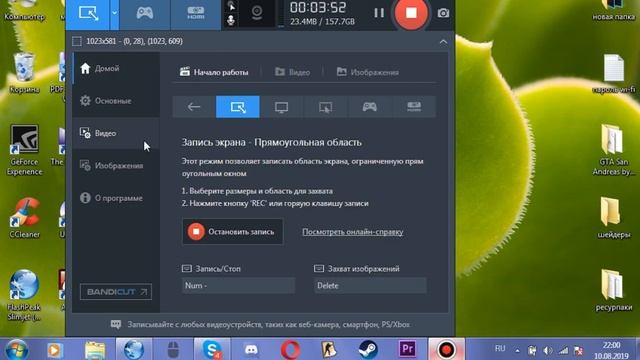
Task: Switch to game recording mode in top bar
Action: (x=144, y=13)
